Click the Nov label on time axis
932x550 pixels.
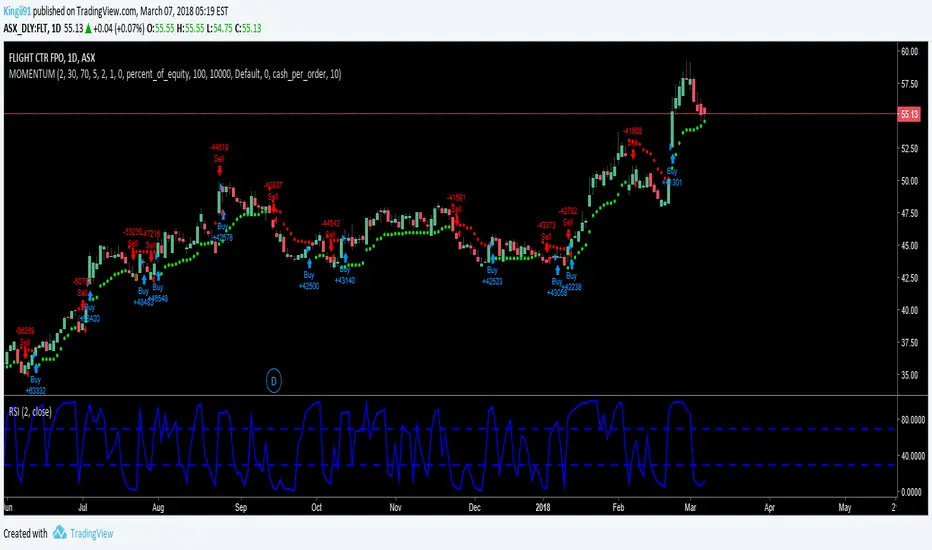(395, 507)
